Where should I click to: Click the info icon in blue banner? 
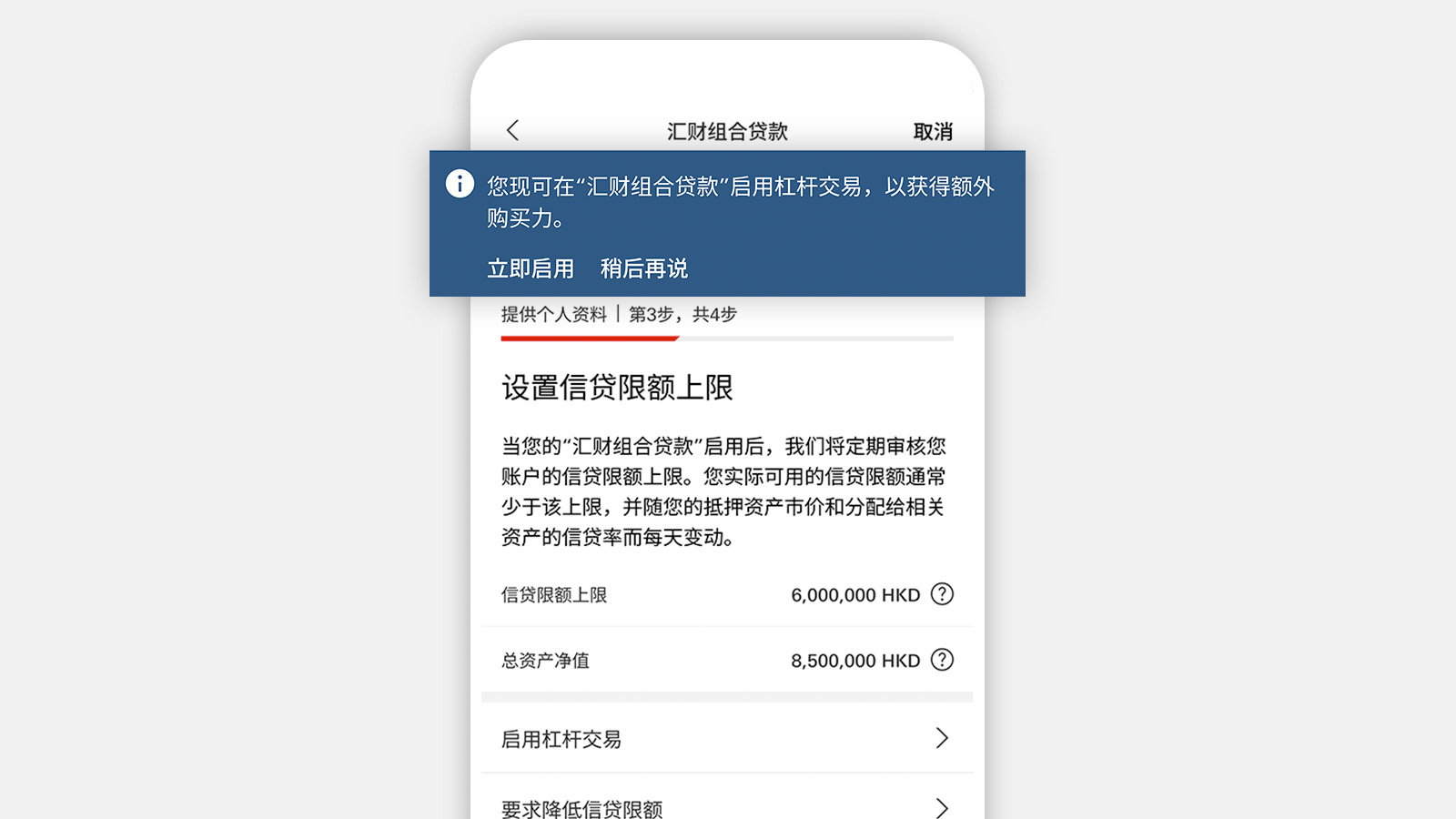click(x=460, y=184)
